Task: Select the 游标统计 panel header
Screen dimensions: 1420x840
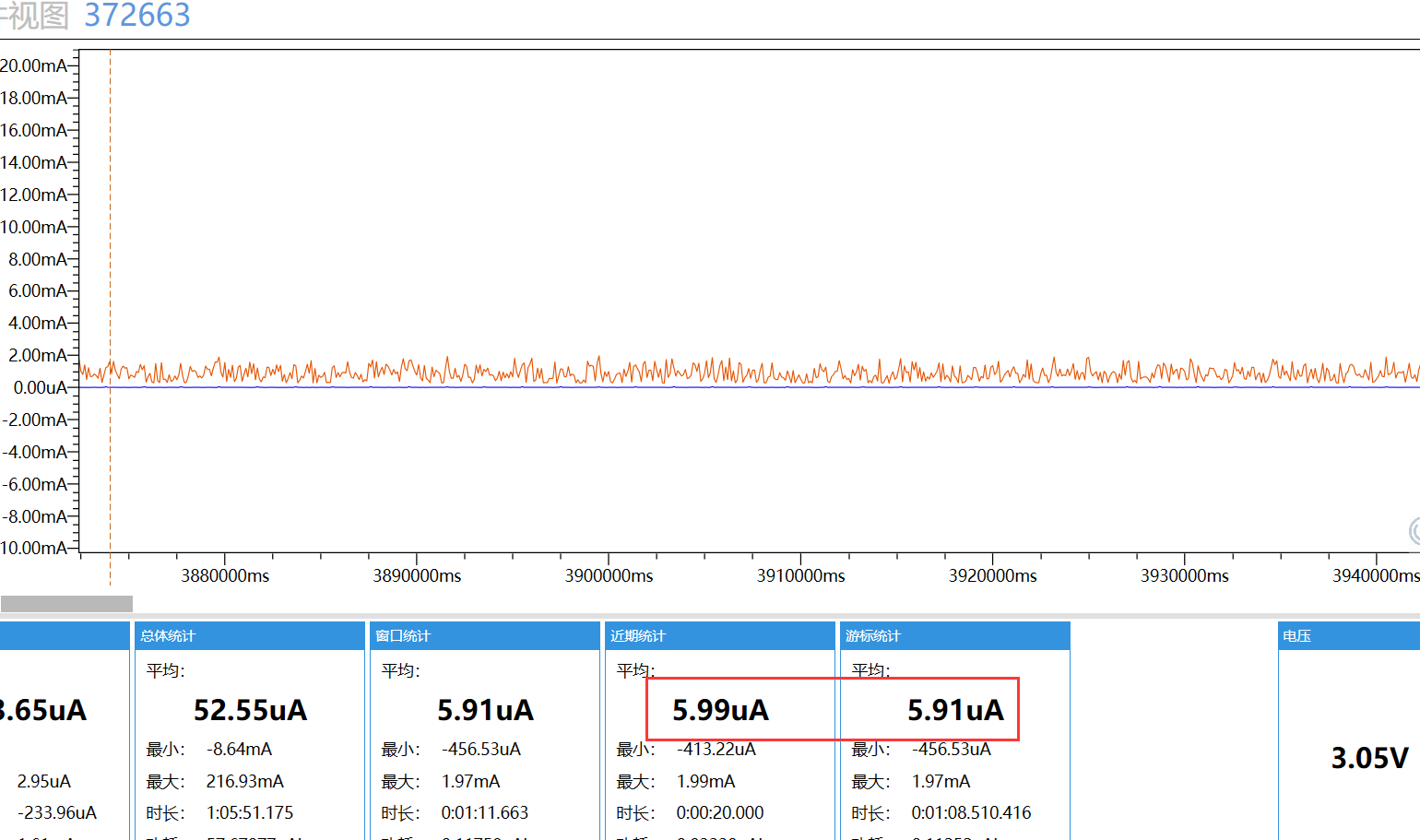Action: (x=955, y=636)
